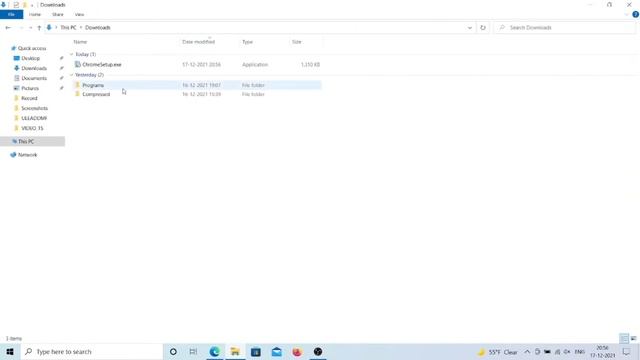Image resolution: width=640 pixels, height=360 pixels.
Task: Select the 1,310 KB size cell
Action: (x=310, y=64)
